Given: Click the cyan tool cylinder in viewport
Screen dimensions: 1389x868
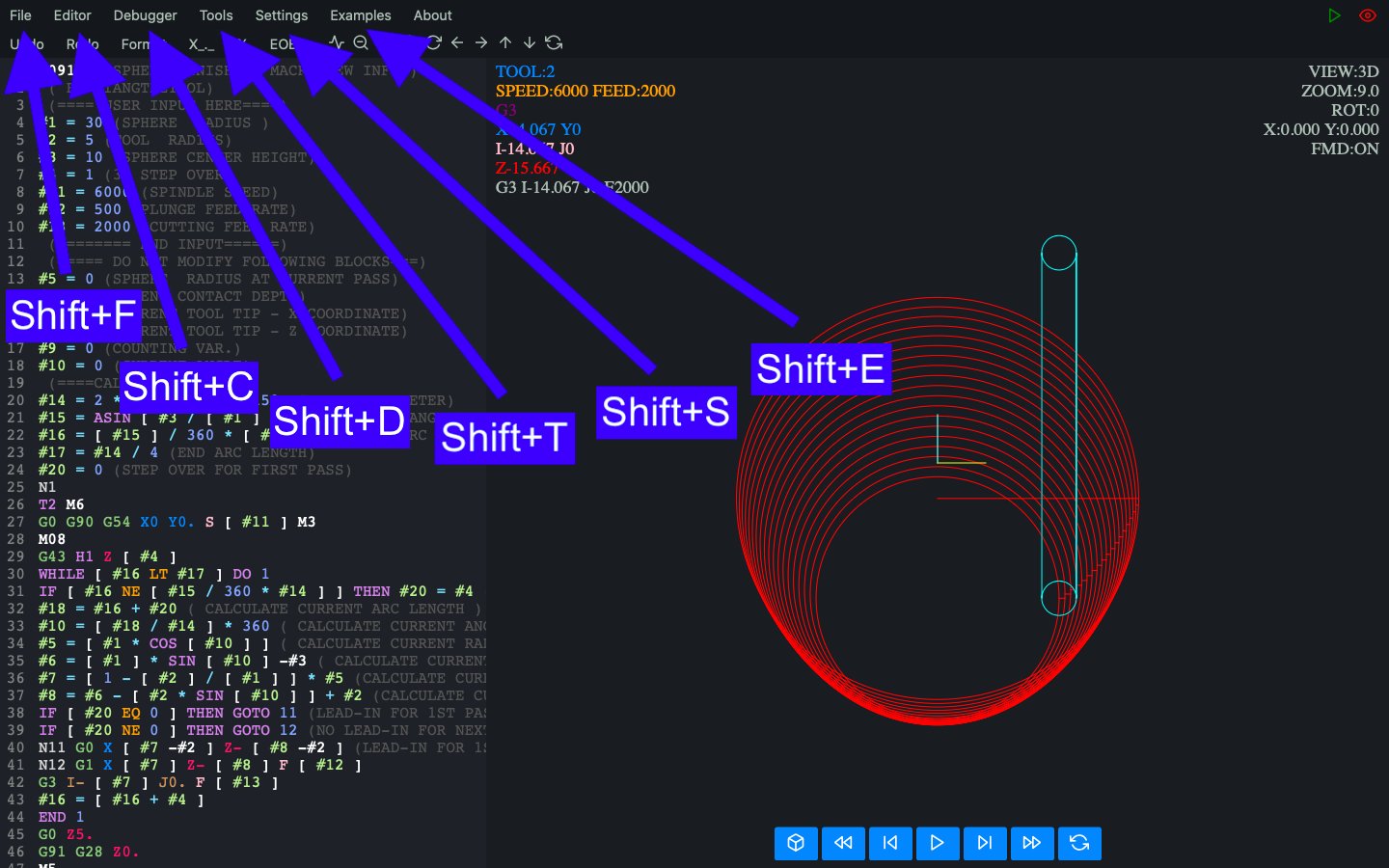Looking at the screenshot, I should [x=1059, y=424].
